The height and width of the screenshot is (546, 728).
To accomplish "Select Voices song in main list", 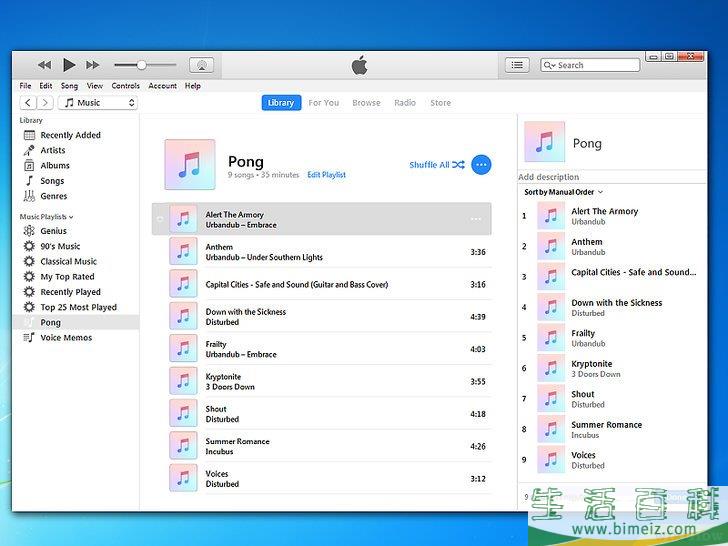I will pos(321,479).
